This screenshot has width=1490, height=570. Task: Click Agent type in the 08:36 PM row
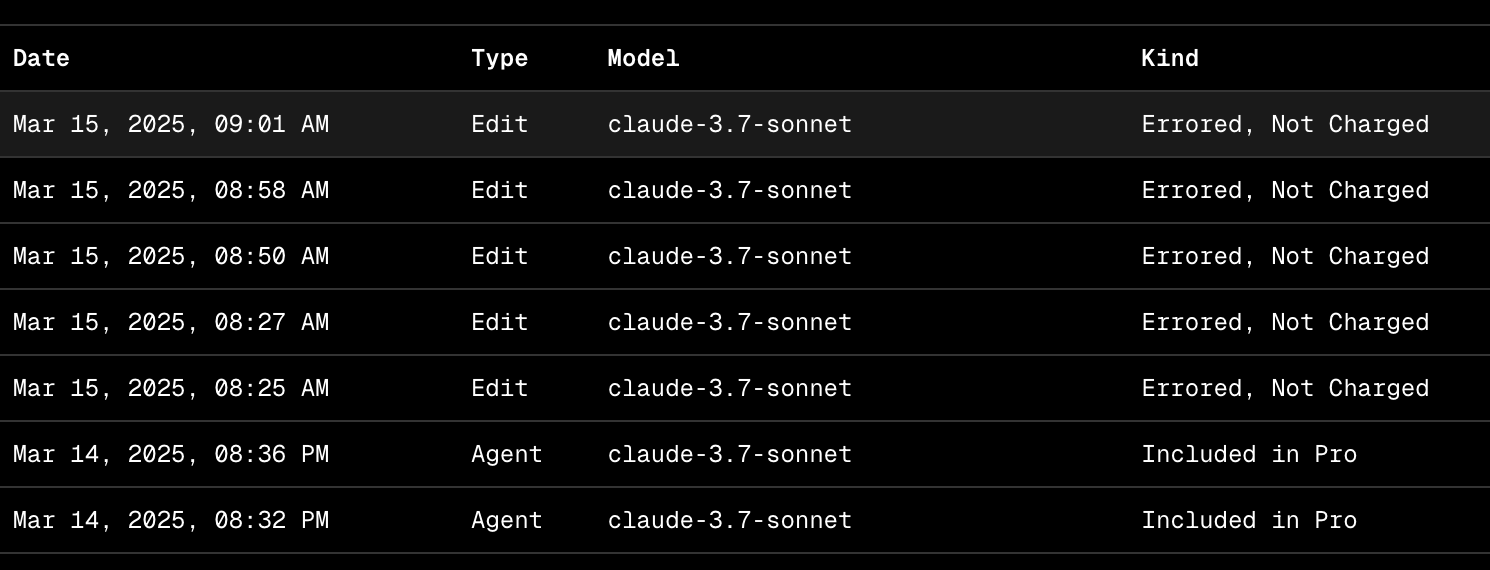(x=507, y=454)
